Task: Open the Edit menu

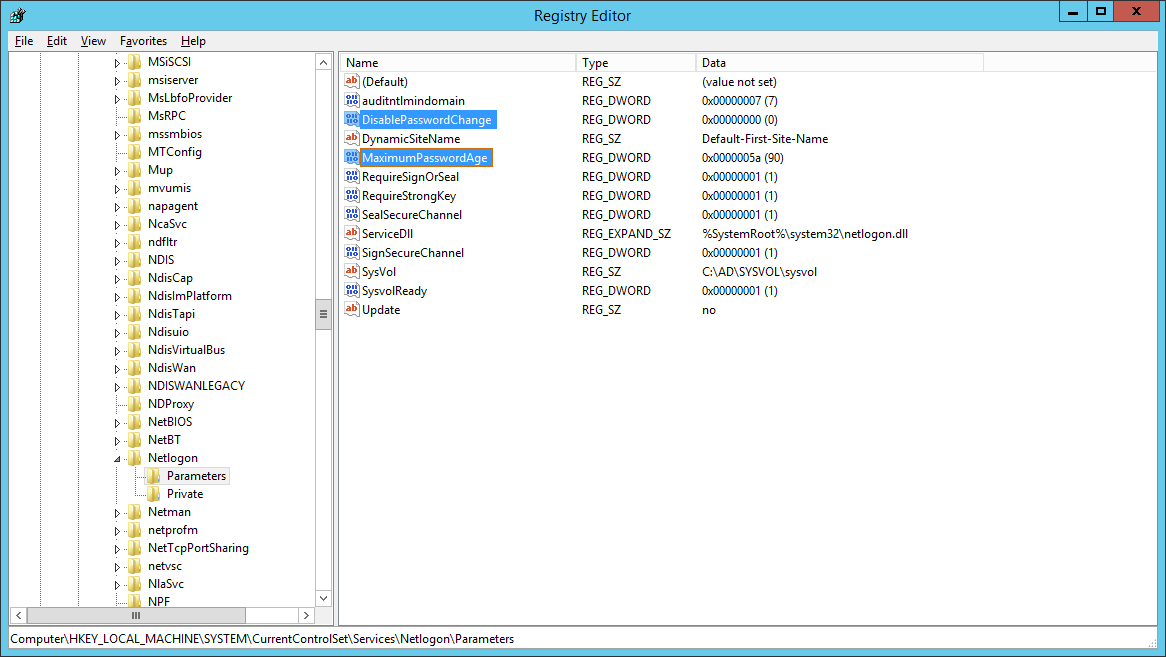Action: point(57,41)
